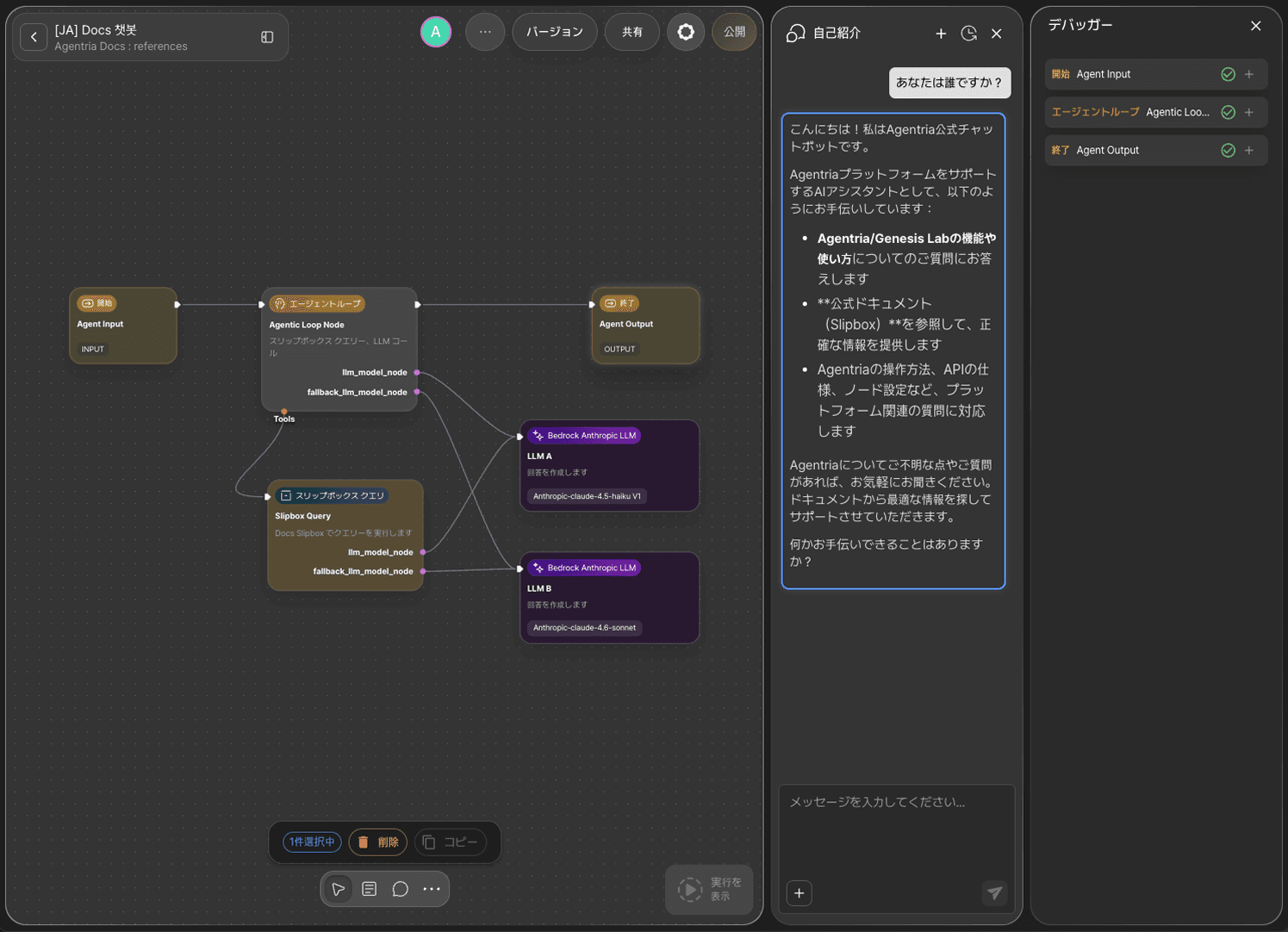Close the デバッガー panel

click(1256, 26)
